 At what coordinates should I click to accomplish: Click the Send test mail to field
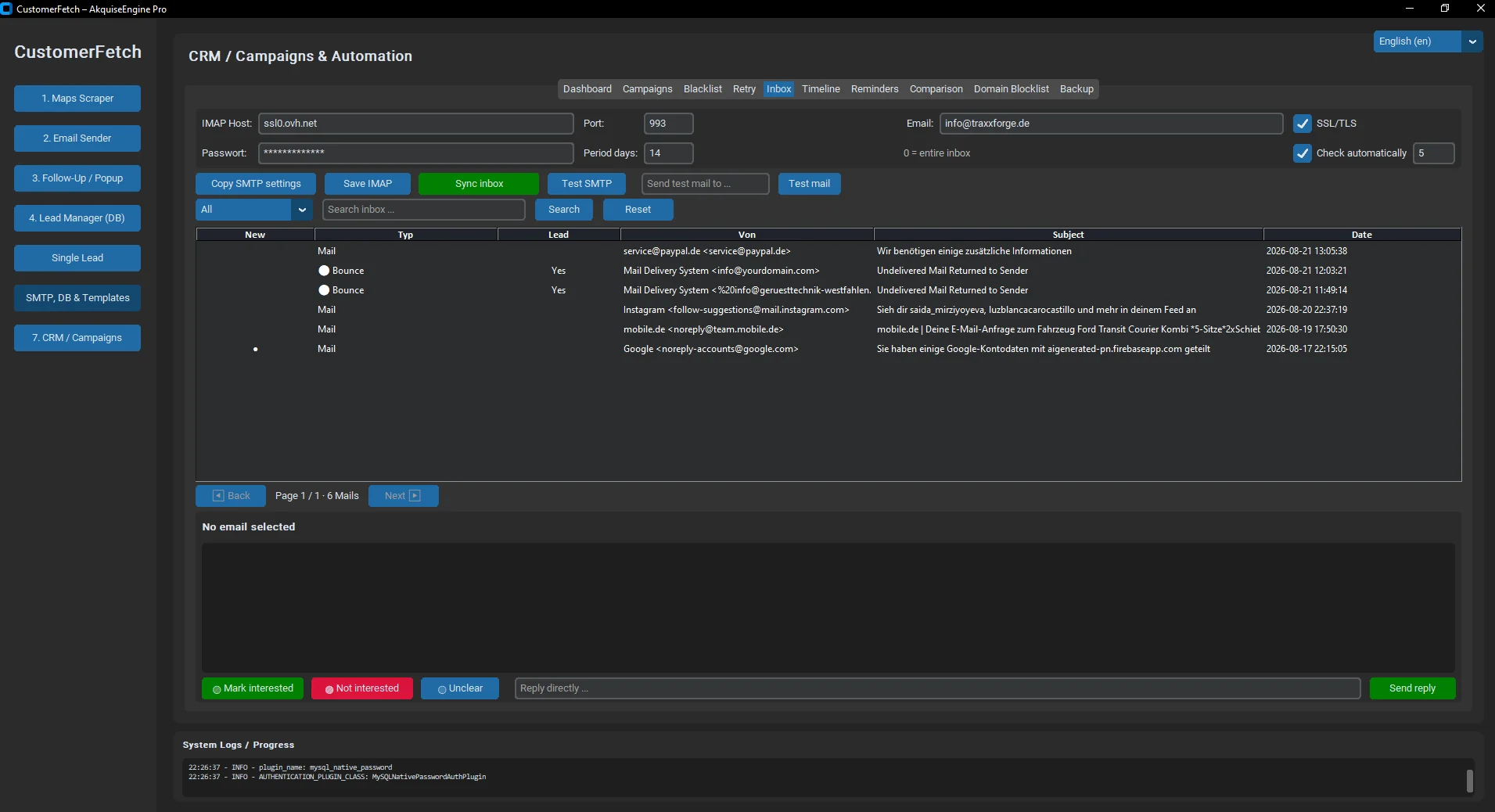tap(706, 184)
